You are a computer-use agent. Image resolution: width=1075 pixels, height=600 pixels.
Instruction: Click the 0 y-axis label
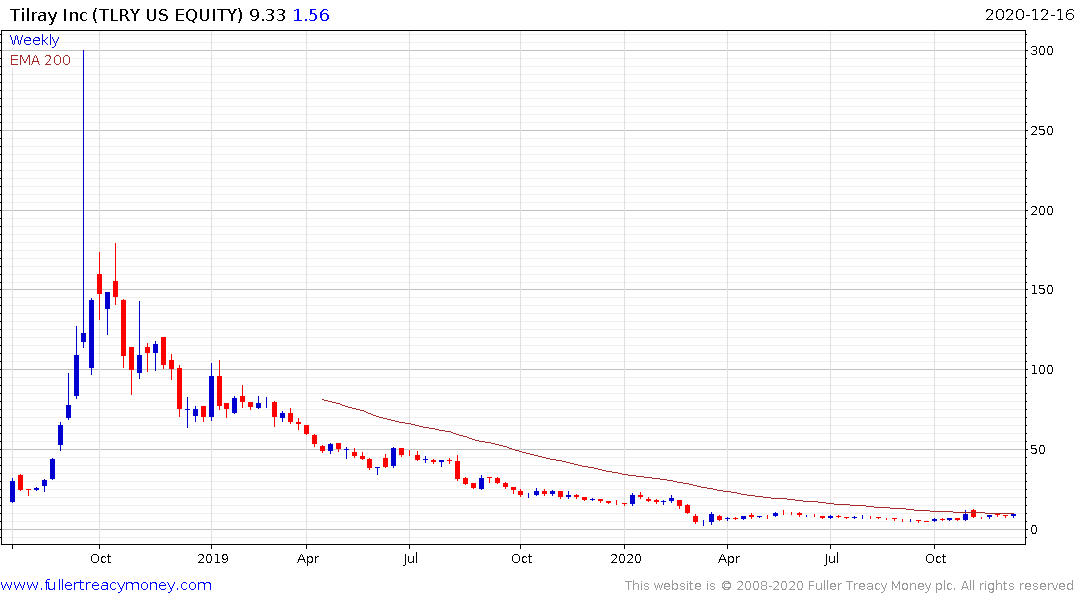(x=1035, y=529)
